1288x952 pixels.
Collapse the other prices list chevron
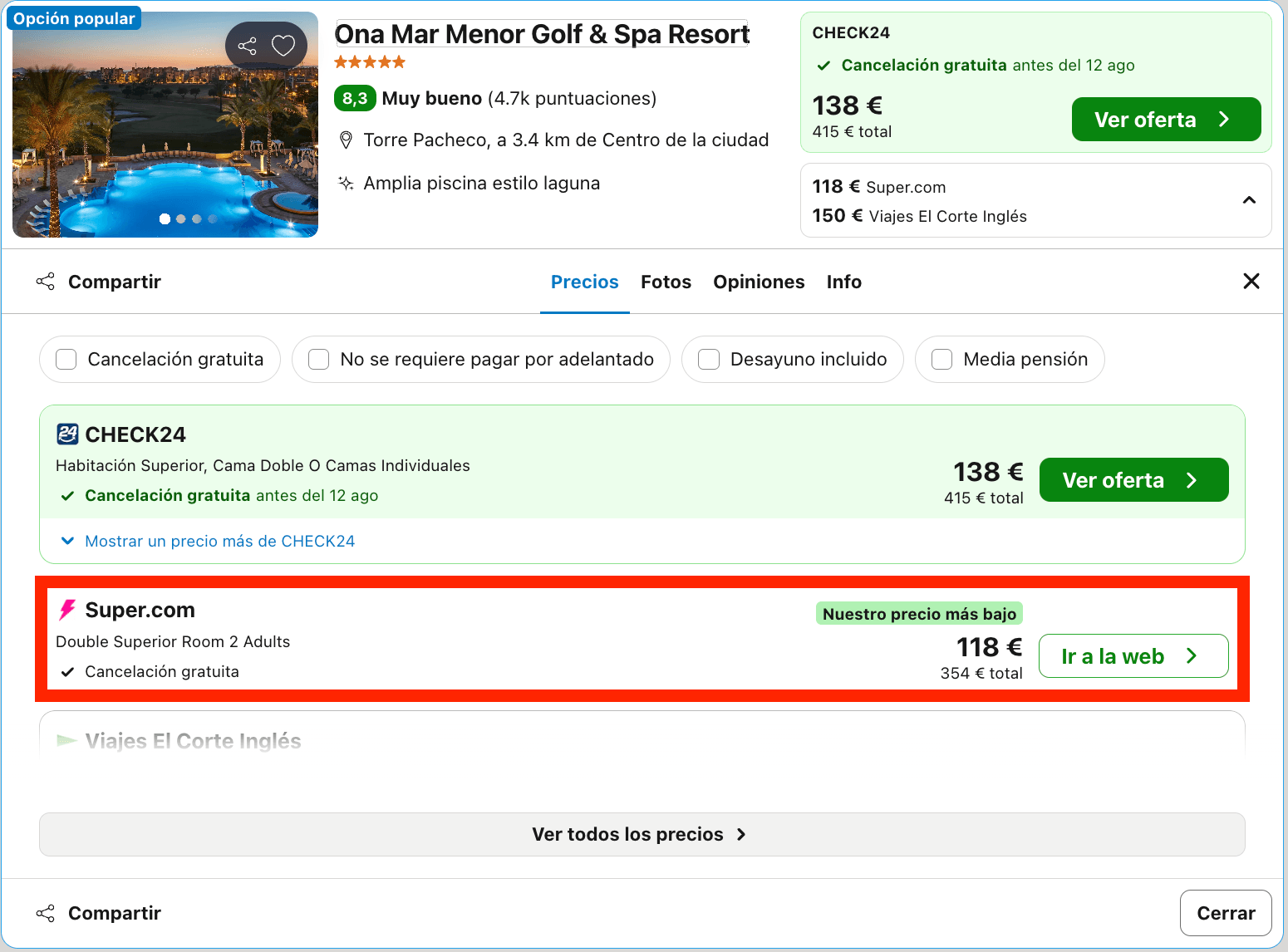pyautogui.click(x=1249, y=200)
